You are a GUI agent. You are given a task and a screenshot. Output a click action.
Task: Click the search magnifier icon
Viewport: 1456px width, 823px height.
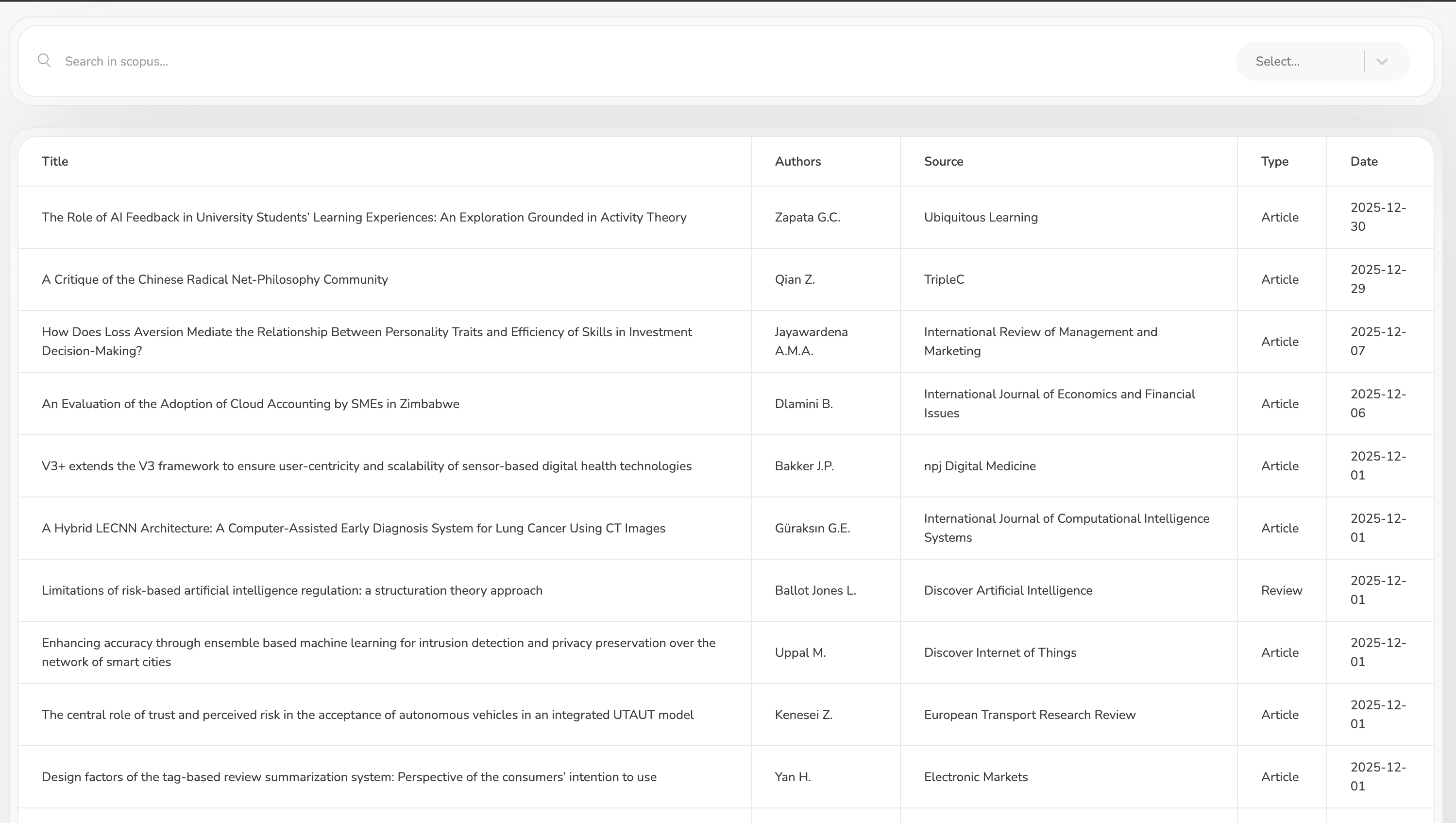44,60
